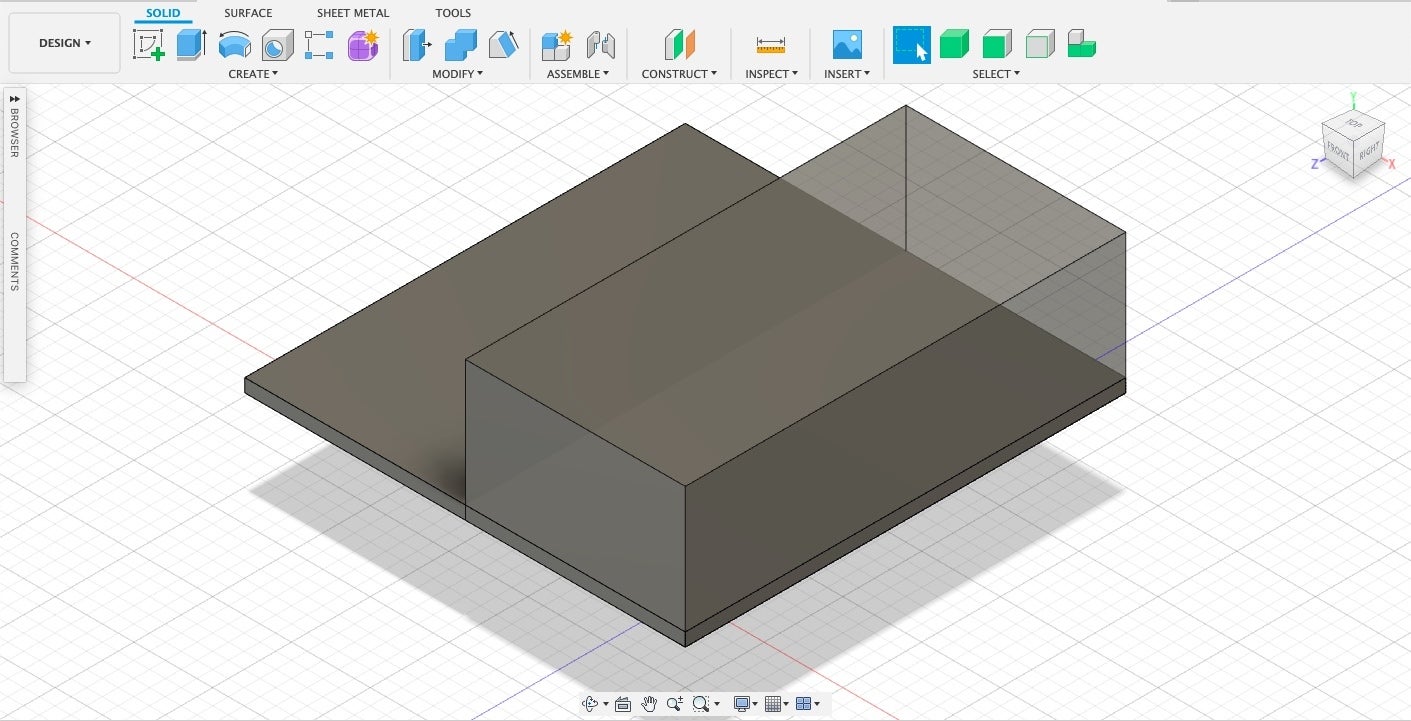The image size is (1411, 721).
Task: Open the Sheet Metal tab
Action: point(353,13)
